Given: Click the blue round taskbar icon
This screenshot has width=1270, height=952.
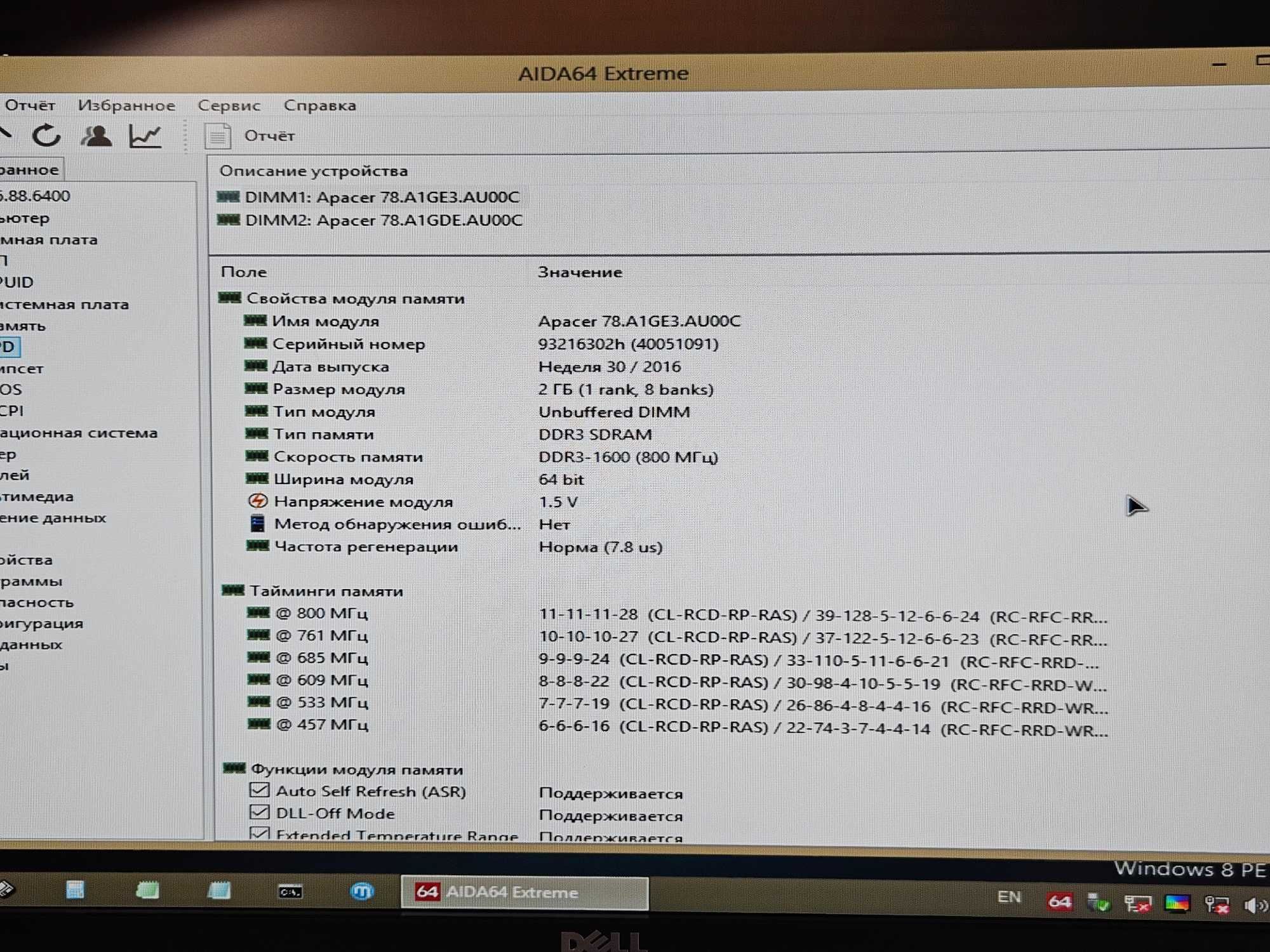Looking at the screenshot, I should tap(362, 891).
